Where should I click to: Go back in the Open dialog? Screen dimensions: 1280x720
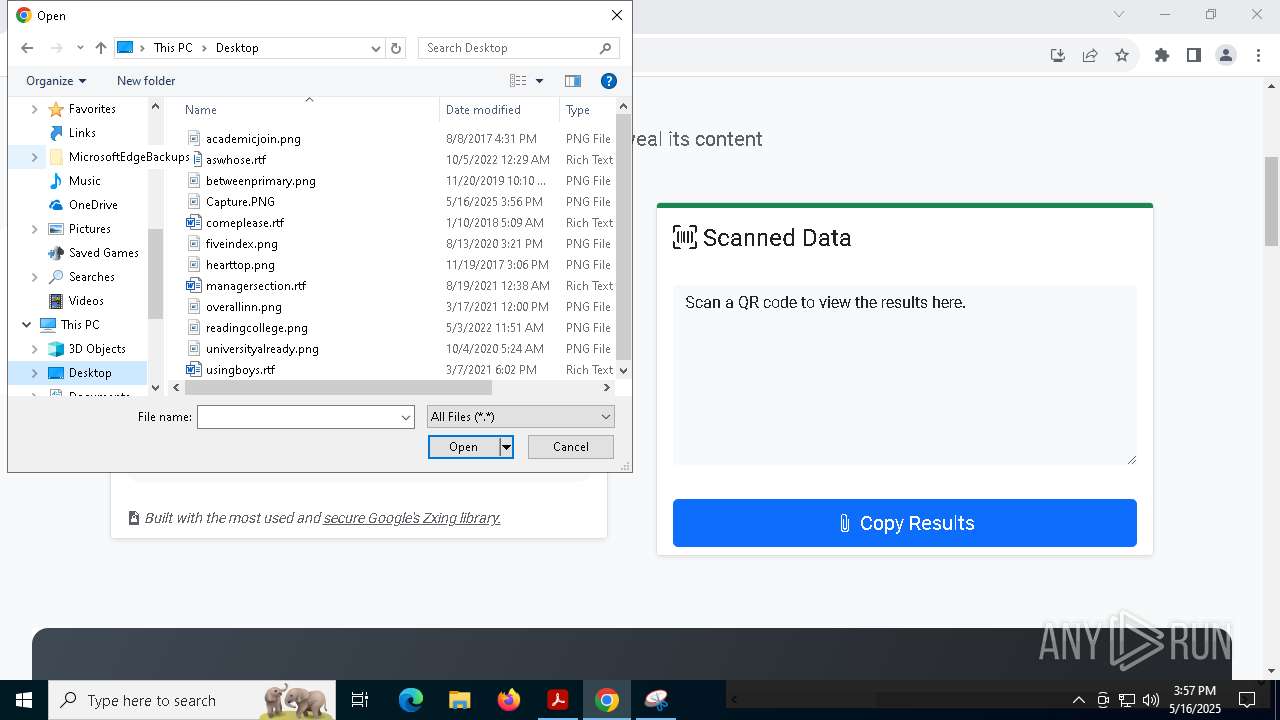[27, 48]
